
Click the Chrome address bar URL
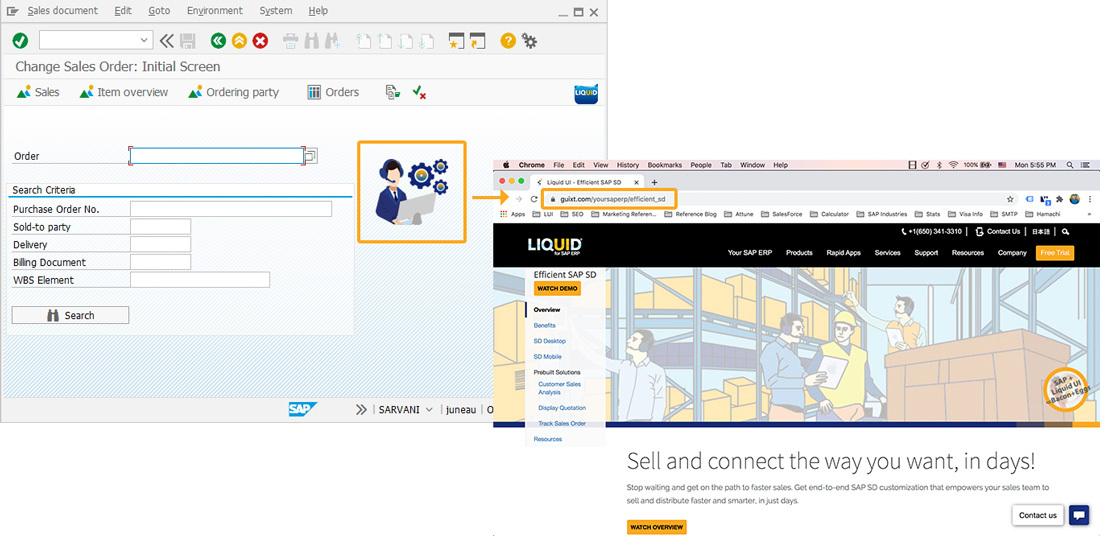[612, 199]
